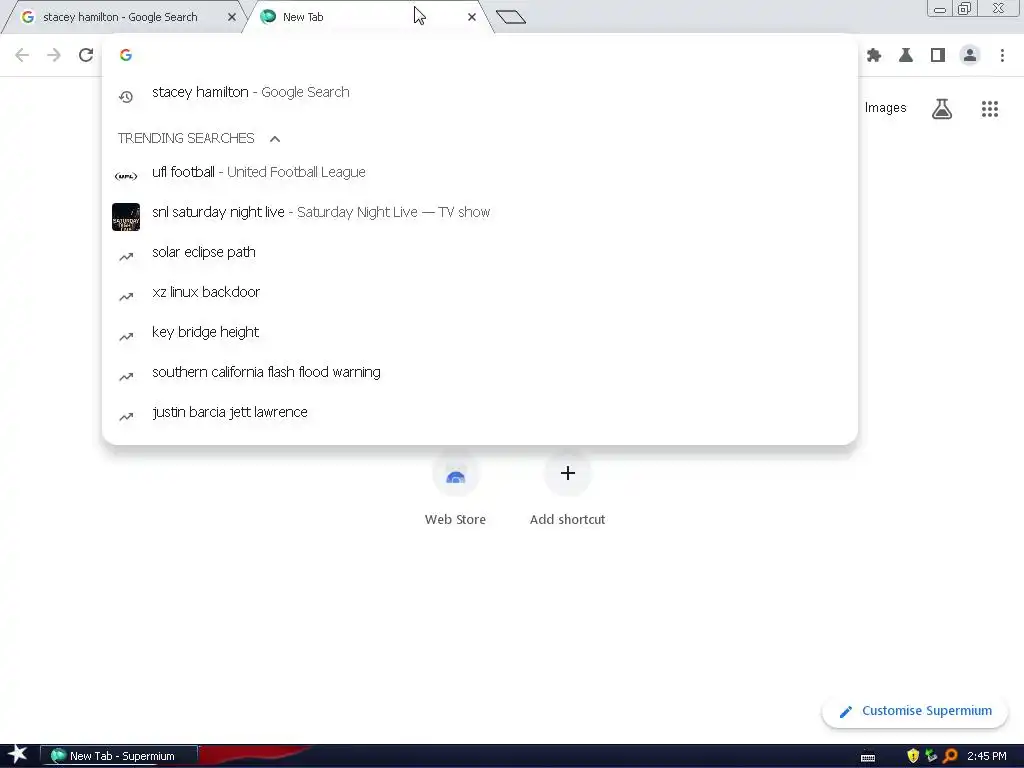The image size is (1024, 768).
Task: Click the yellow shield tray icon
Action: click(913, 756)
